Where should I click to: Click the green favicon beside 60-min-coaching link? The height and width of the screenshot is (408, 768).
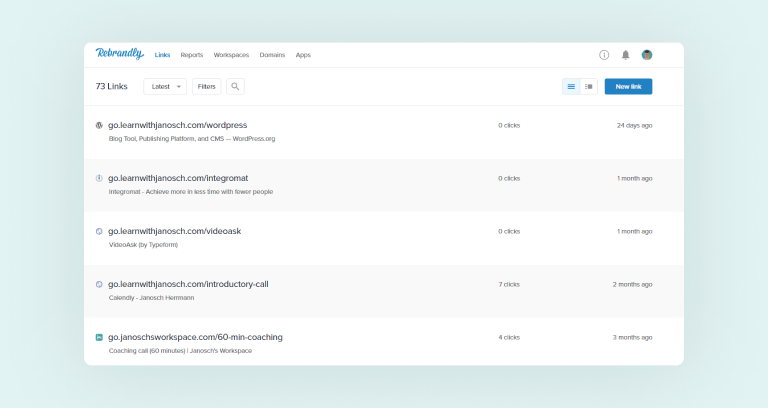(x=99, y=337)
